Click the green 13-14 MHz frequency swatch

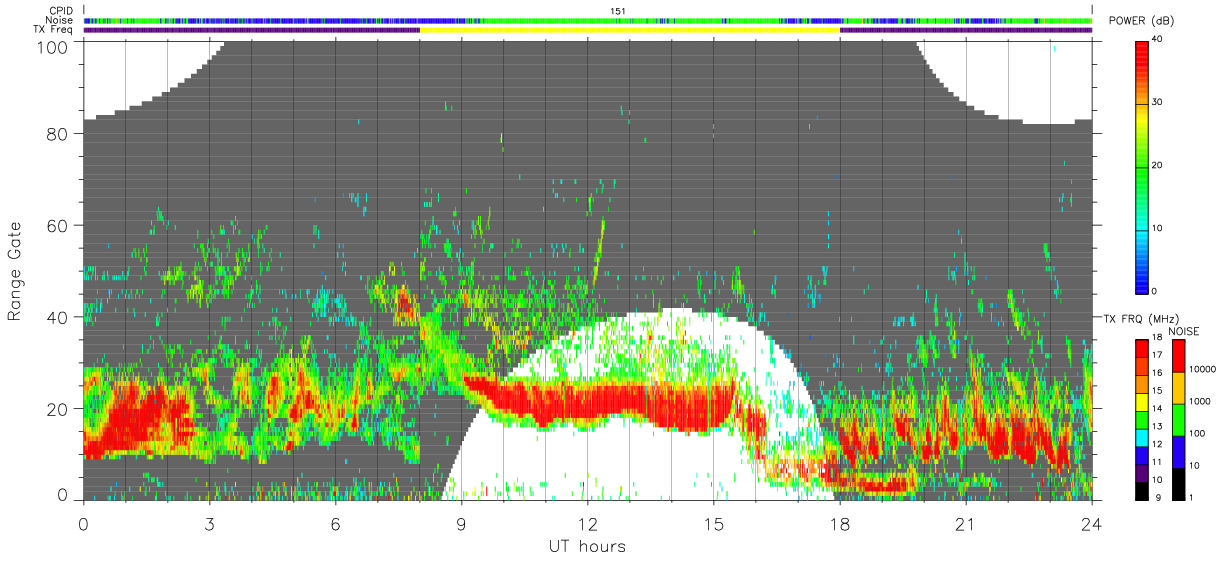(x=1142, y=419)
